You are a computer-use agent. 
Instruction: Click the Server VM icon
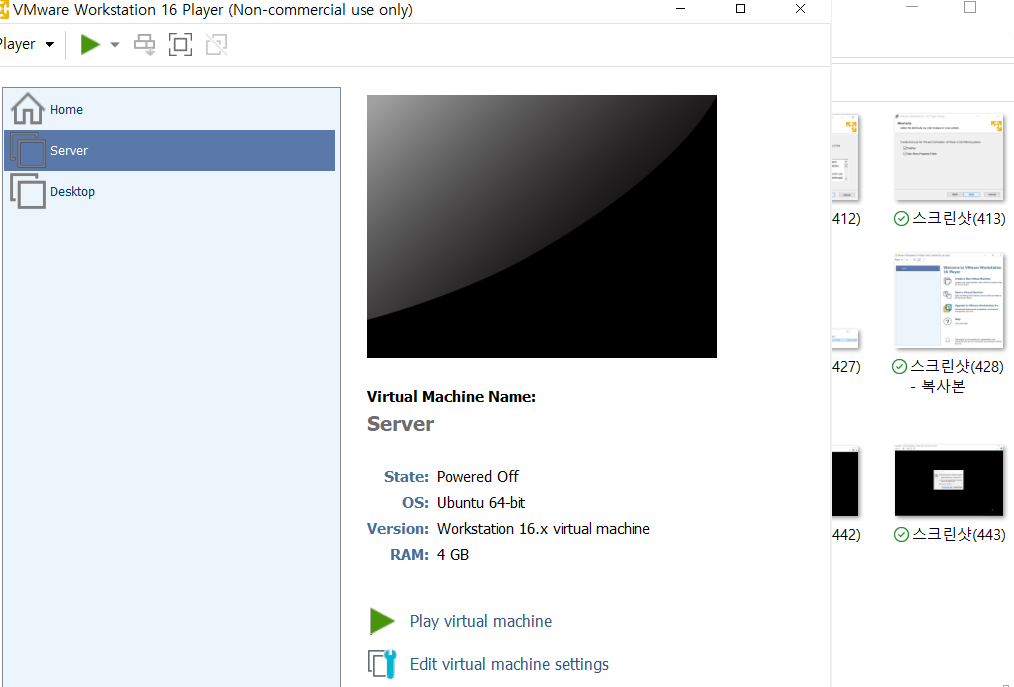pos(28,150)
